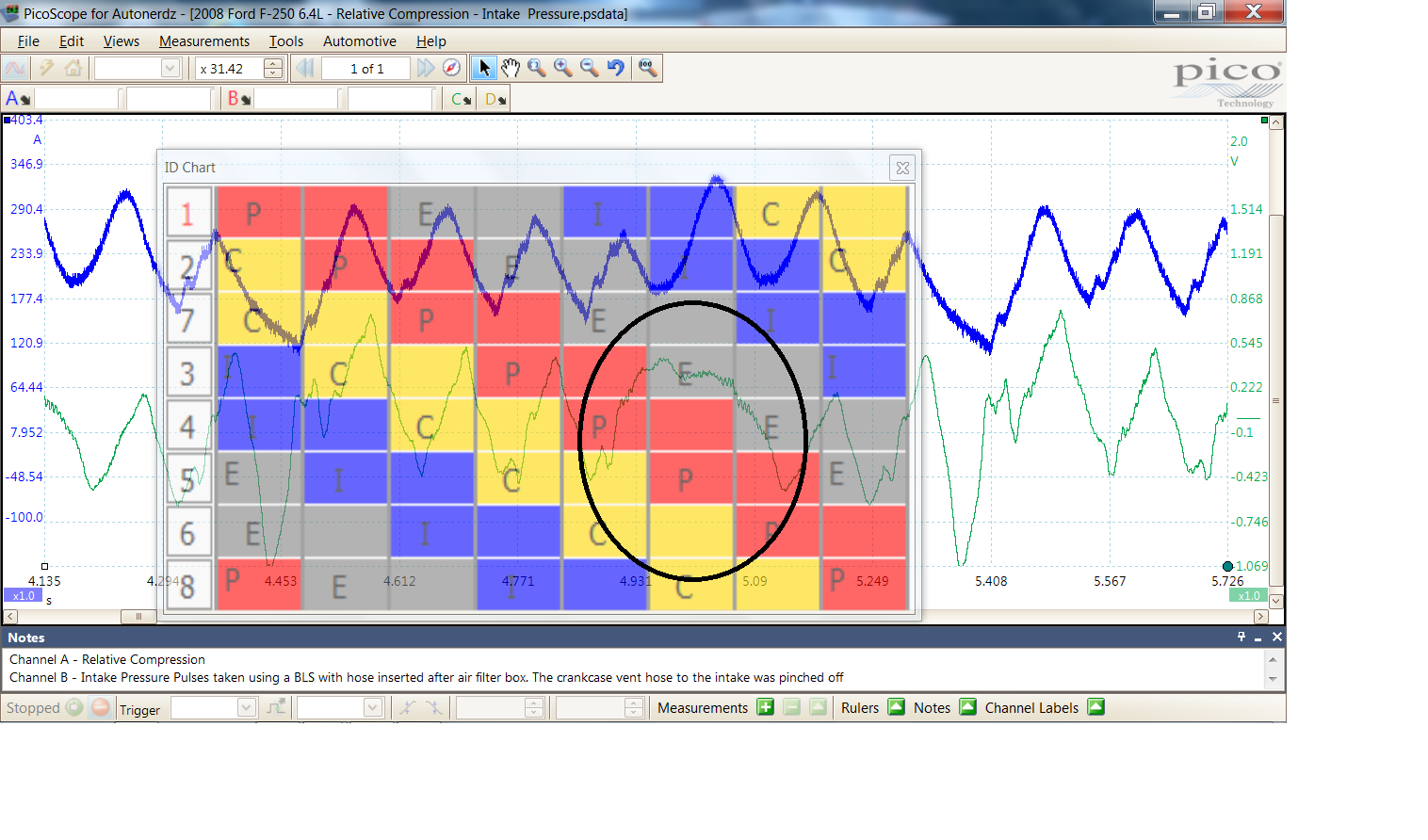The width and height of the screenshot is (1428, 840).
Task: Delete a measurement with the minus icon
Action: 792,707
